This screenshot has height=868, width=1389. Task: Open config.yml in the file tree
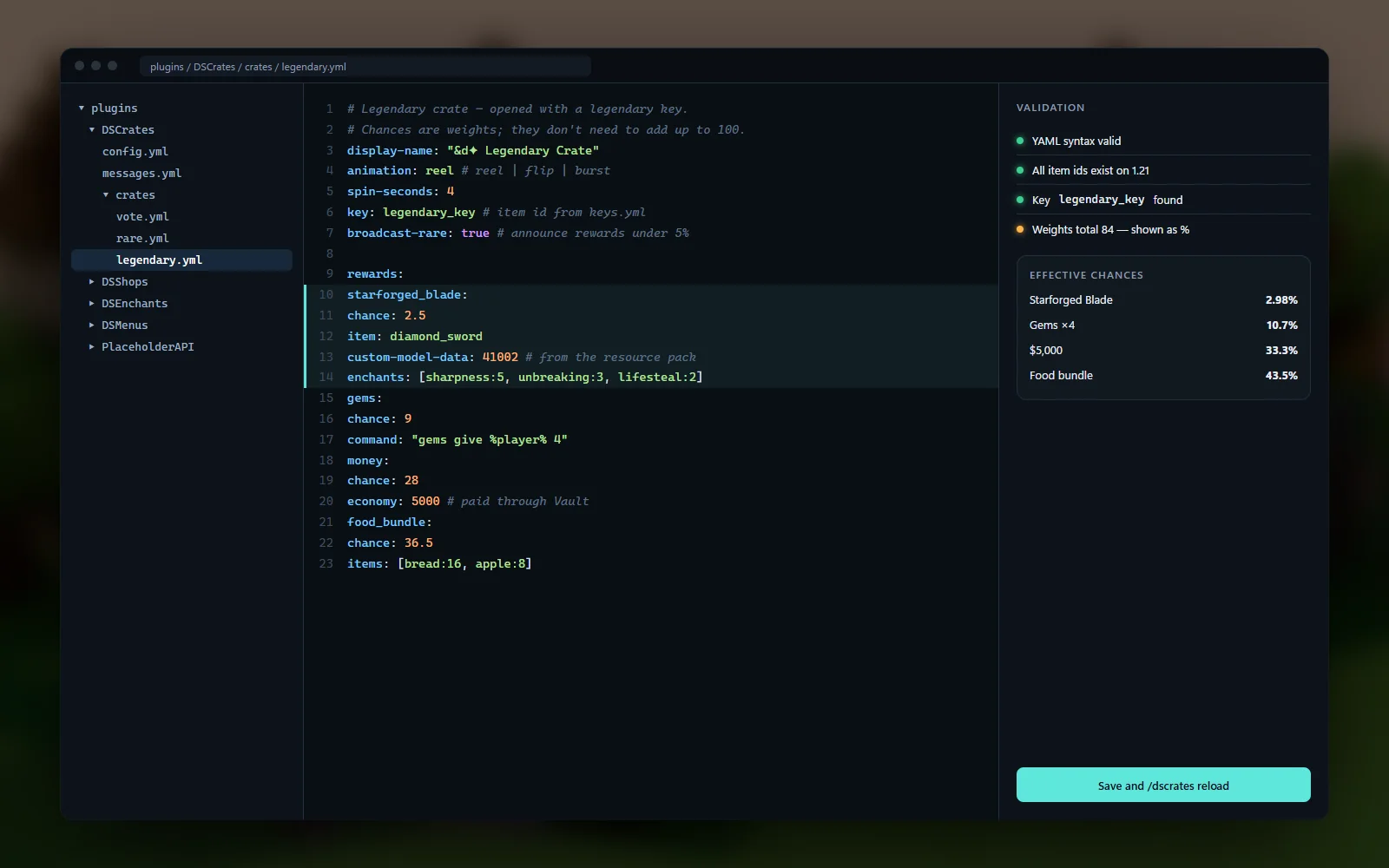(135, 152)
